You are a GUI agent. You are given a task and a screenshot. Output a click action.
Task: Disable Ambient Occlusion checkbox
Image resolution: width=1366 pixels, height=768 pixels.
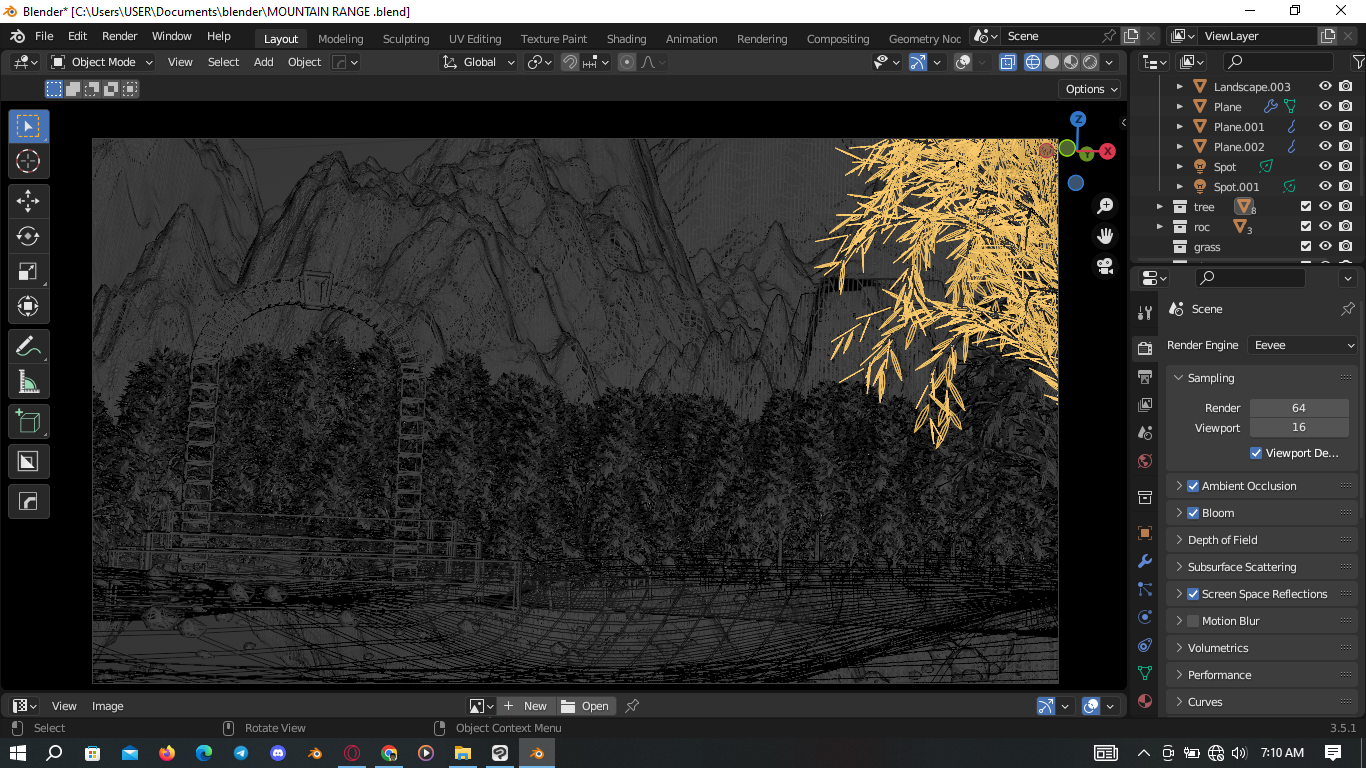tap(1193, 486)
